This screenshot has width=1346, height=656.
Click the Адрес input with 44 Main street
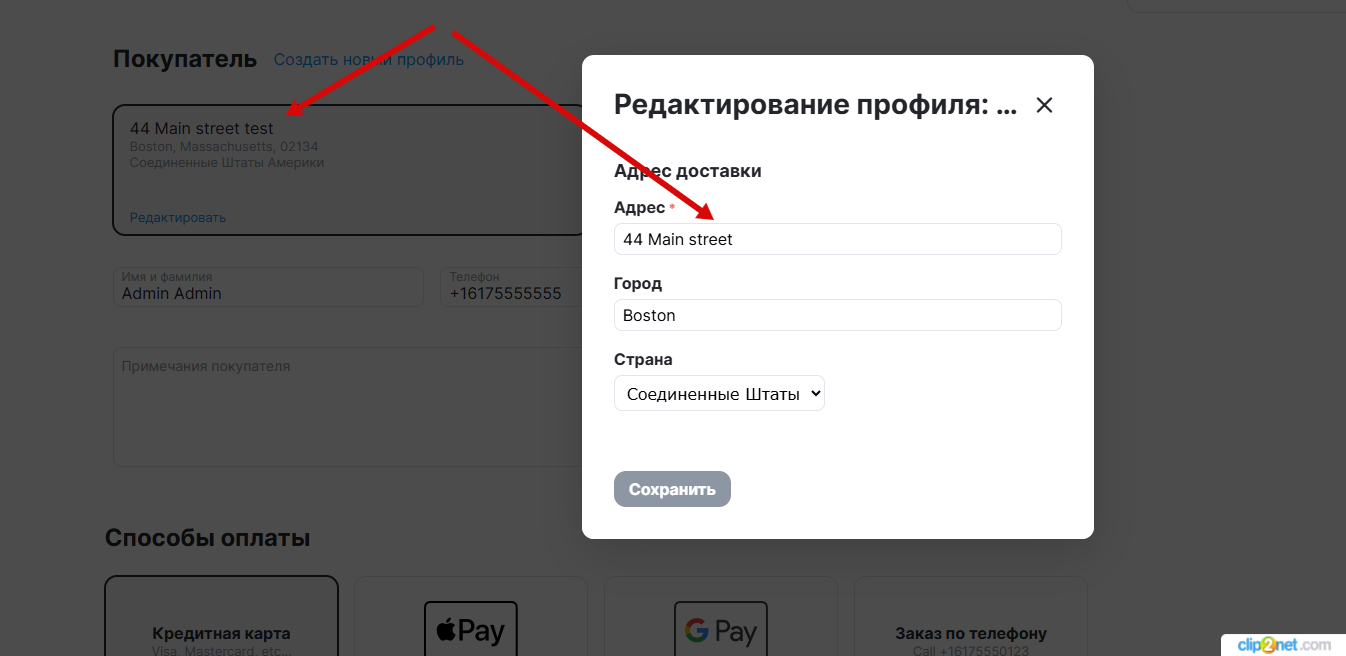(837, 239)
